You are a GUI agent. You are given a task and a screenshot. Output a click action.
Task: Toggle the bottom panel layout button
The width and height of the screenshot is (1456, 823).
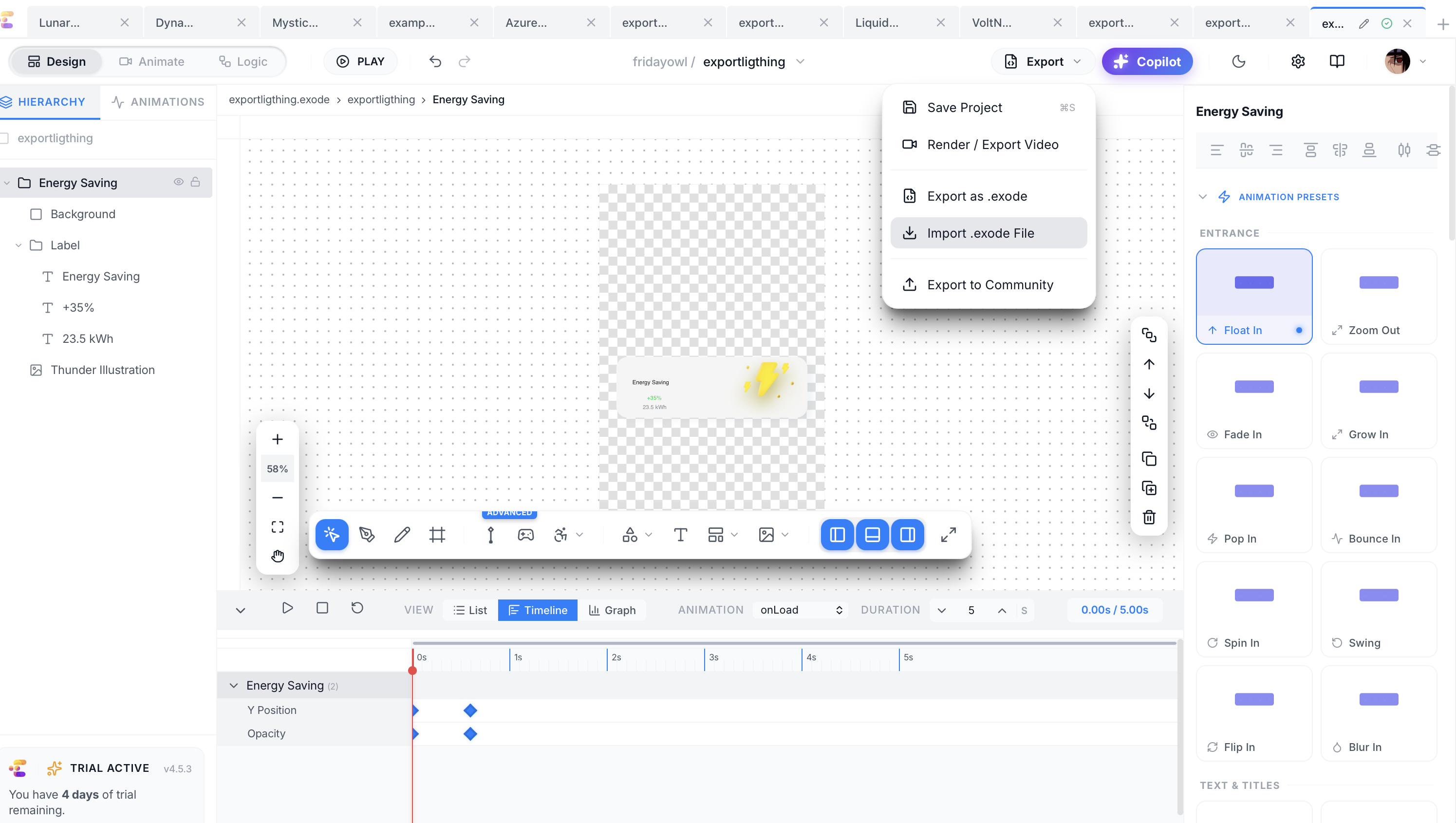[872, 535]
